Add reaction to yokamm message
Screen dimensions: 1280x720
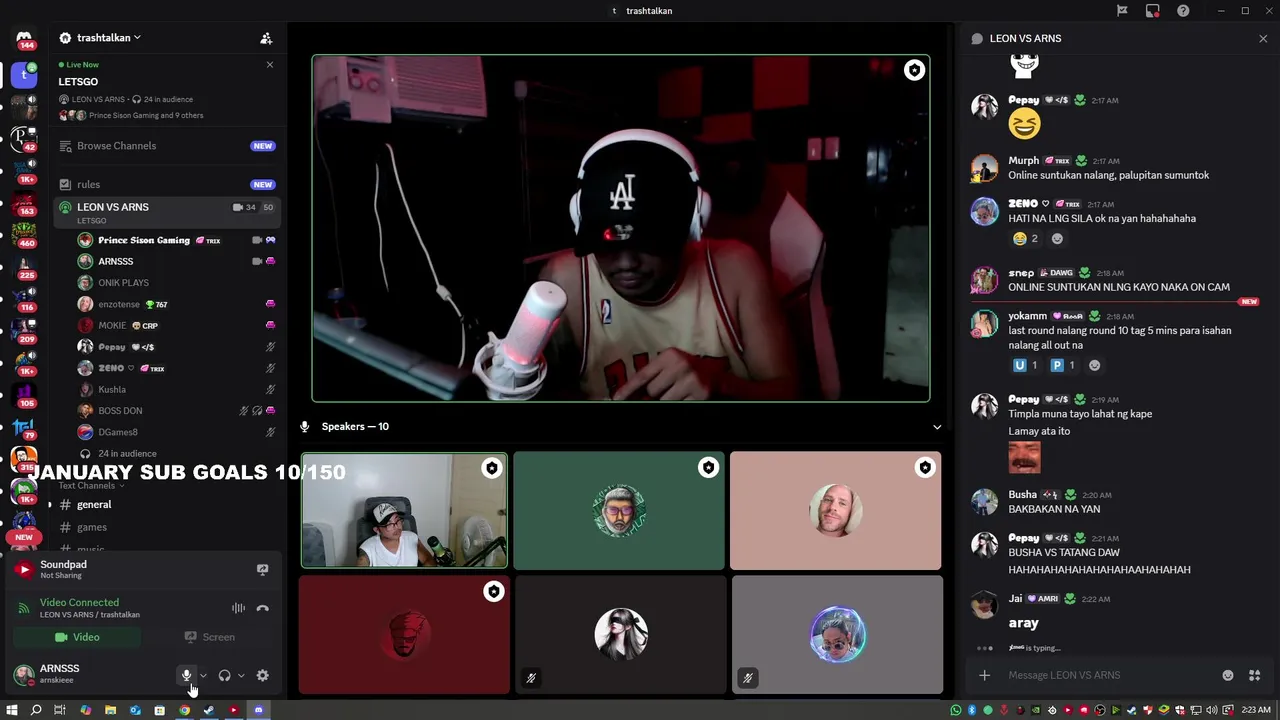pyautogui.click(x=1094, y=366)
